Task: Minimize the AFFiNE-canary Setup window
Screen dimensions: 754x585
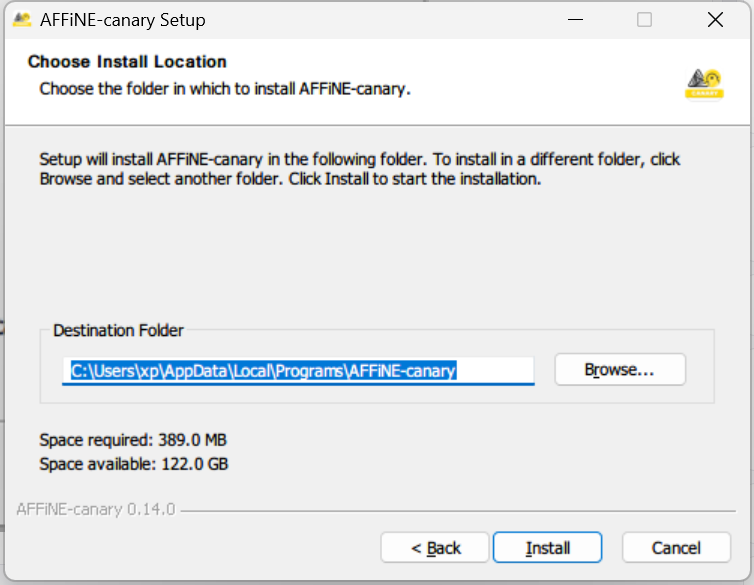Action: point(574,20)
